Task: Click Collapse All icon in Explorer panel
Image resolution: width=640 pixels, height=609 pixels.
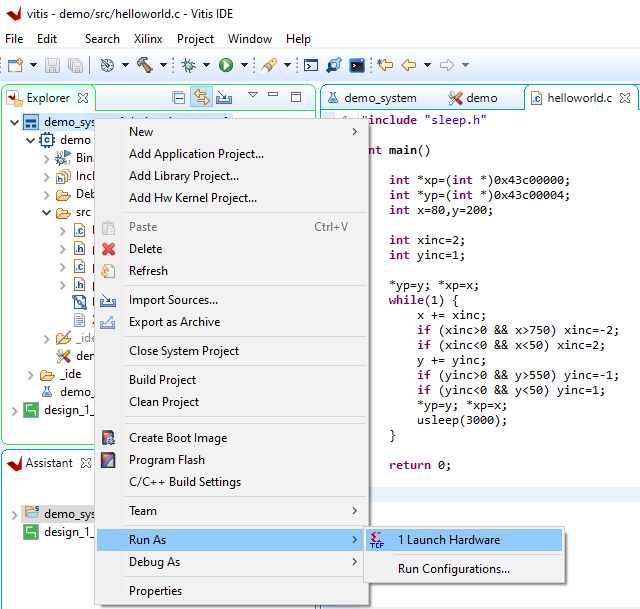Action: point(178,97)
